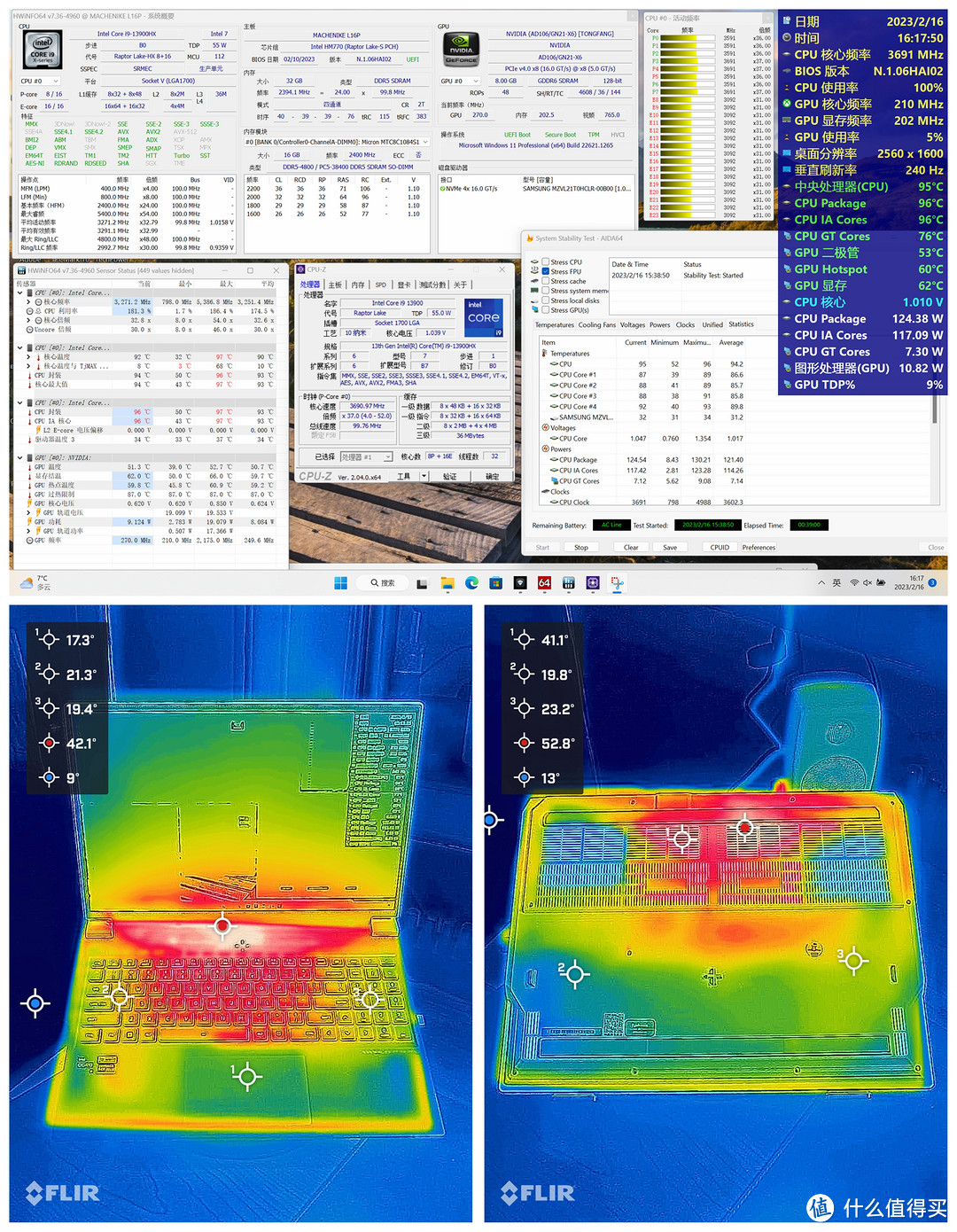Viewport: 957px width, 1232px height.
Task: Click the 确定 button in CPU-Z
Action: pyautogui.click(x=492, y=477)
